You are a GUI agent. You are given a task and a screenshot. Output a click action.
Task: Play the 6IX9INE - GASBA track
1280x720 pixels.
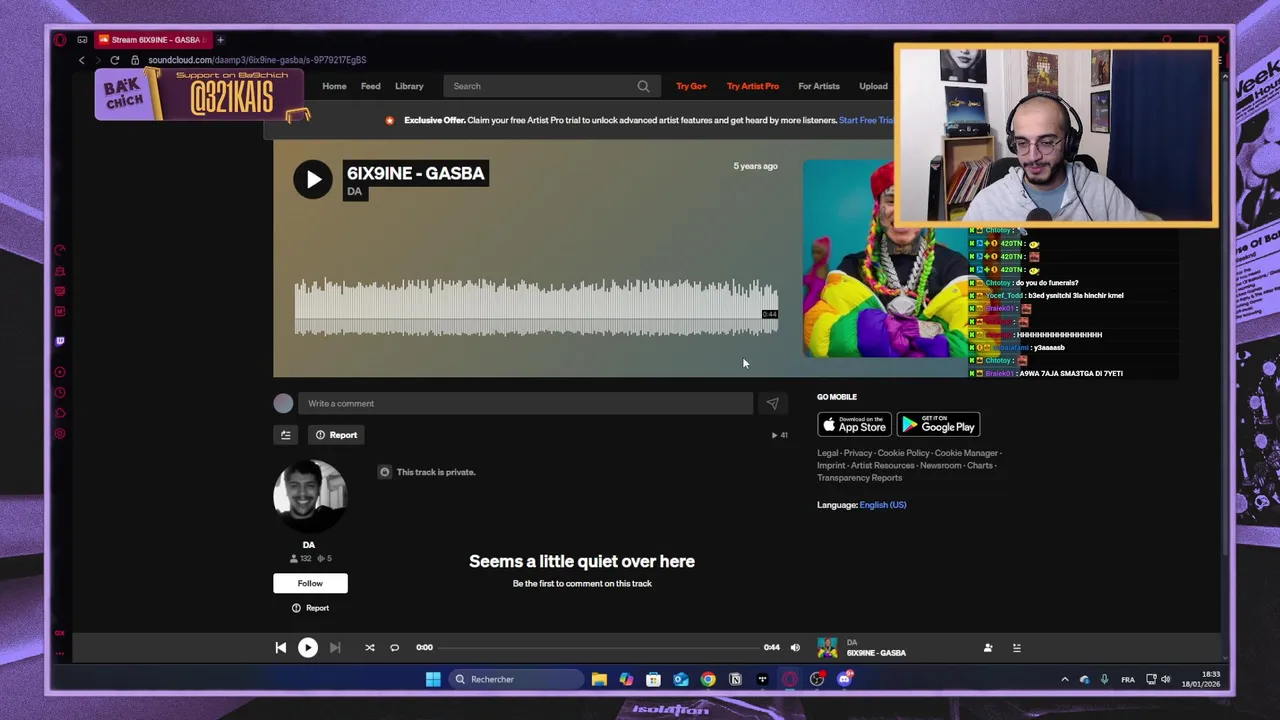point(312,179)
